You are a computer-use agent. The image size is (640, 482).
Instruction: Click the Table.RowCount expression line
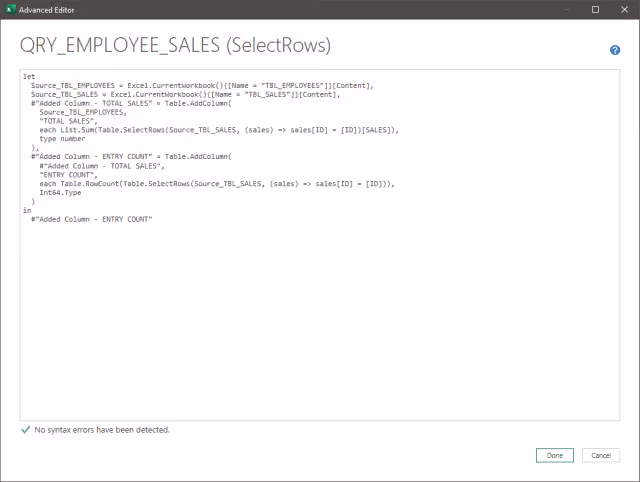coord(217,184)
